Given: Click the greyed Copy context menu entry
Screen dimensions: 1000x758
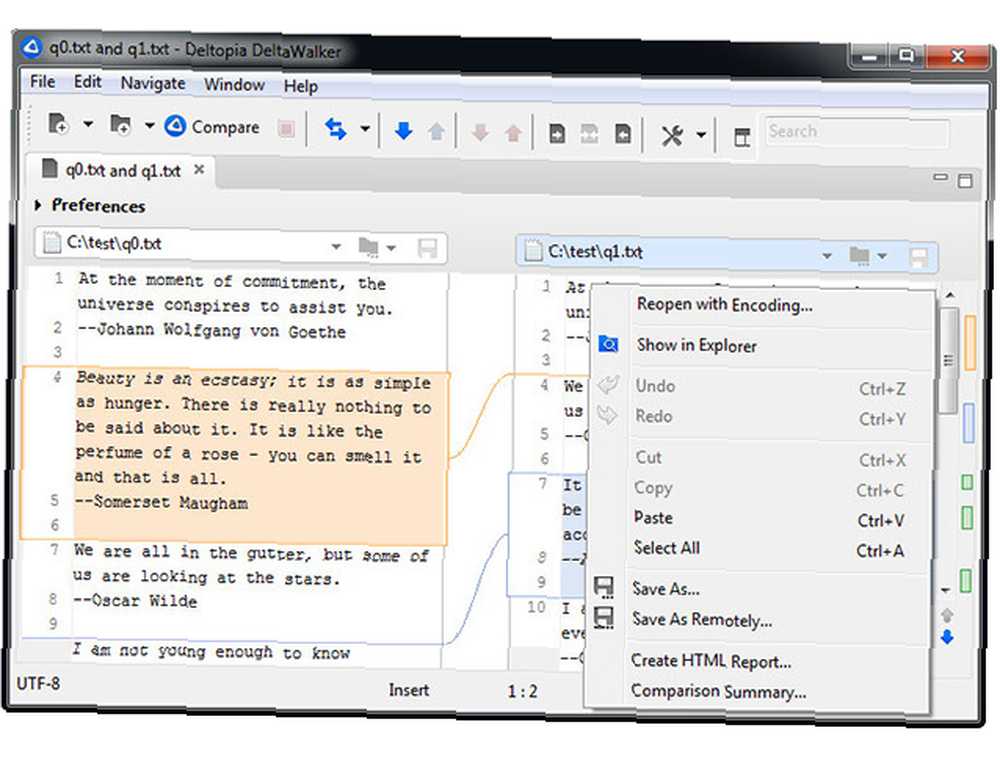Looking at the screenshot, I should [761, 489].
